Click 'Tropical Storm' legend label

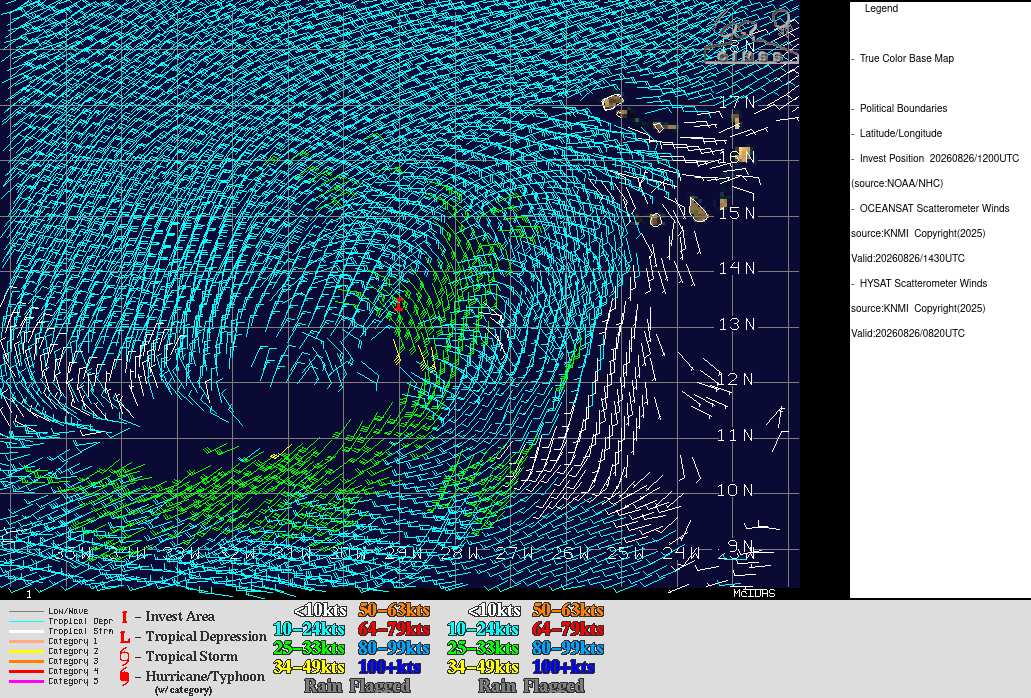pyautogui.click(x=192, y=657)
